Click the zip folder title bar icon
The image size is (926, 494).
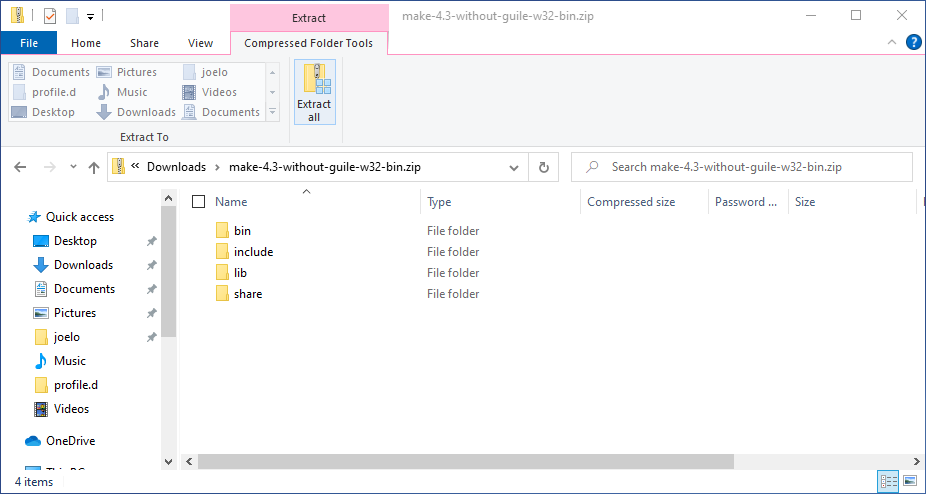pyautogui.click(x=17, y=16)
